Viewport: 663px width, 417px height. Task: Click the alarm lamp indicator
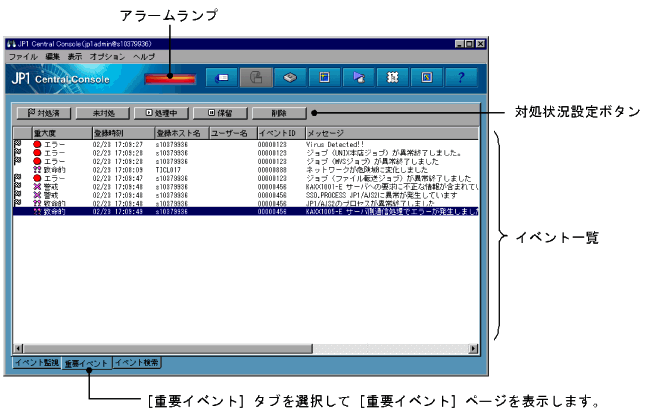pyautogui.click(x=170, y=79)
